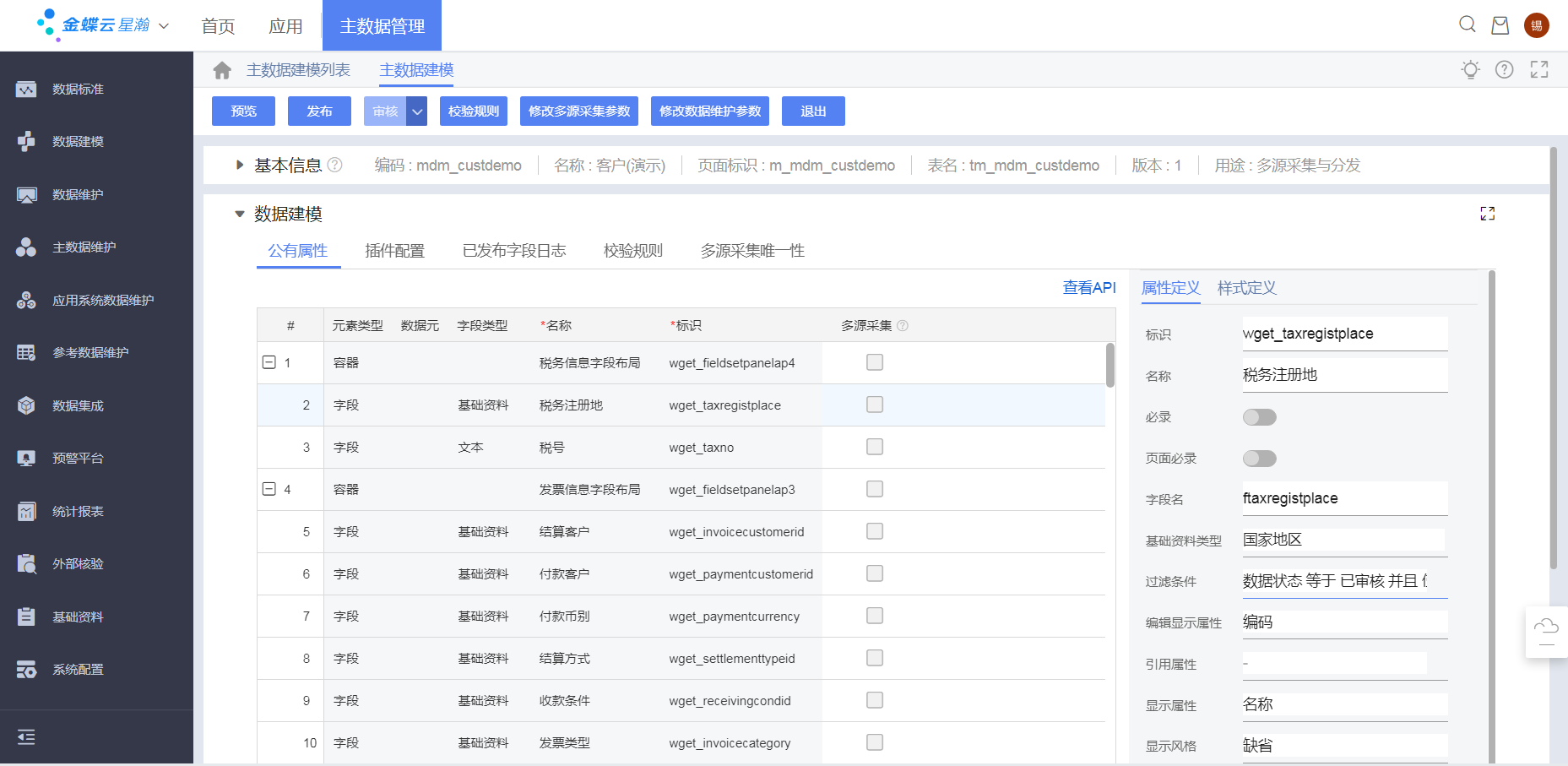The image size is (1568, 766).
Task: Maximize the 数据建模 panel with expand icon
Action: click(x=1488, y=214)
